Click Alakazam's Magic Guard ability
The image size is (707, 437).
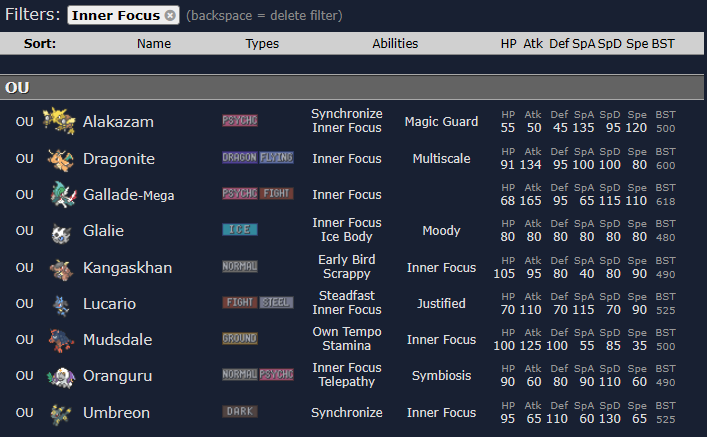point(441,122)
